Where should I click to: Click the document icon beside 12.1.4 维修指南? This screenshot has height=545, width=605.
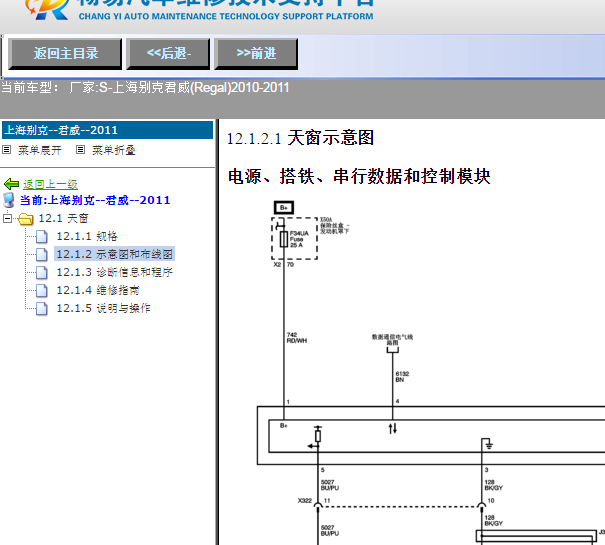(42, 291)
